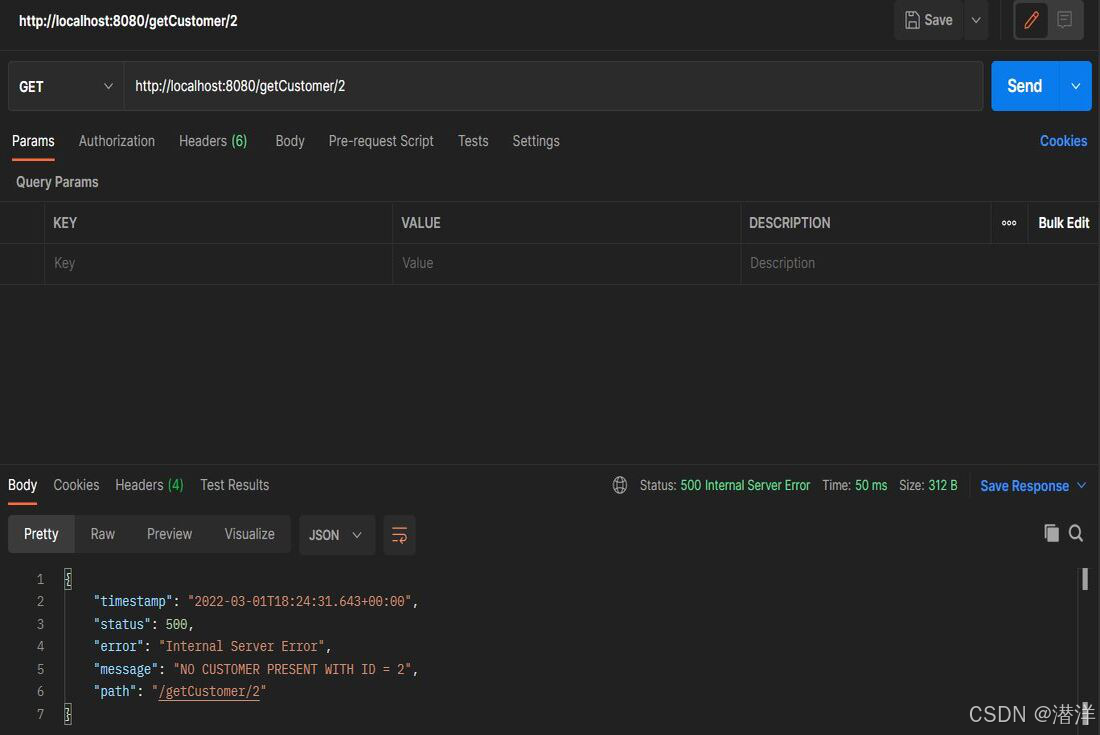Open the "/getCustomer/2" path link
Viewport: 1100px width, 735px height.
click(209, 692)
